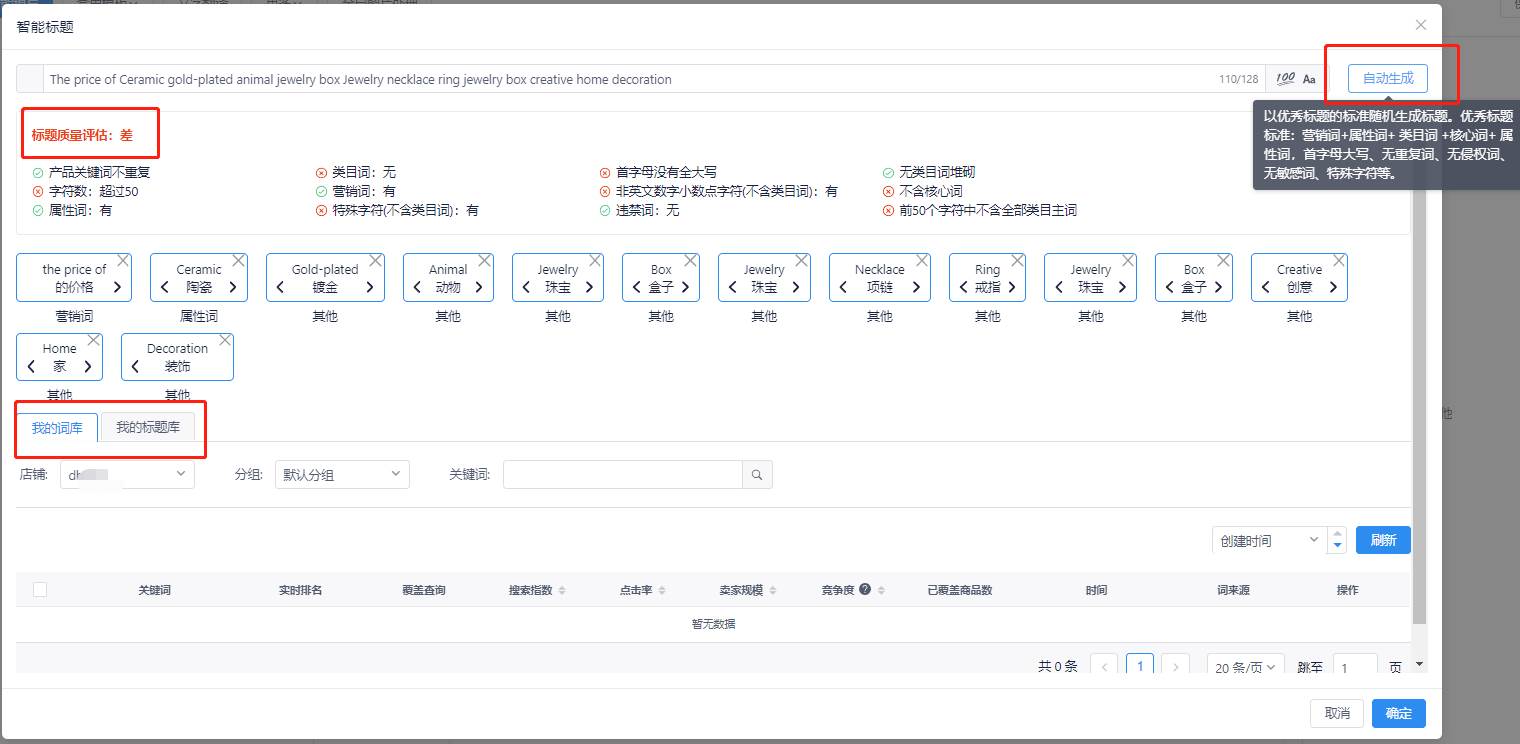
Task: Click the Aa capitalization icon
Action: [x=1309, y=79]
